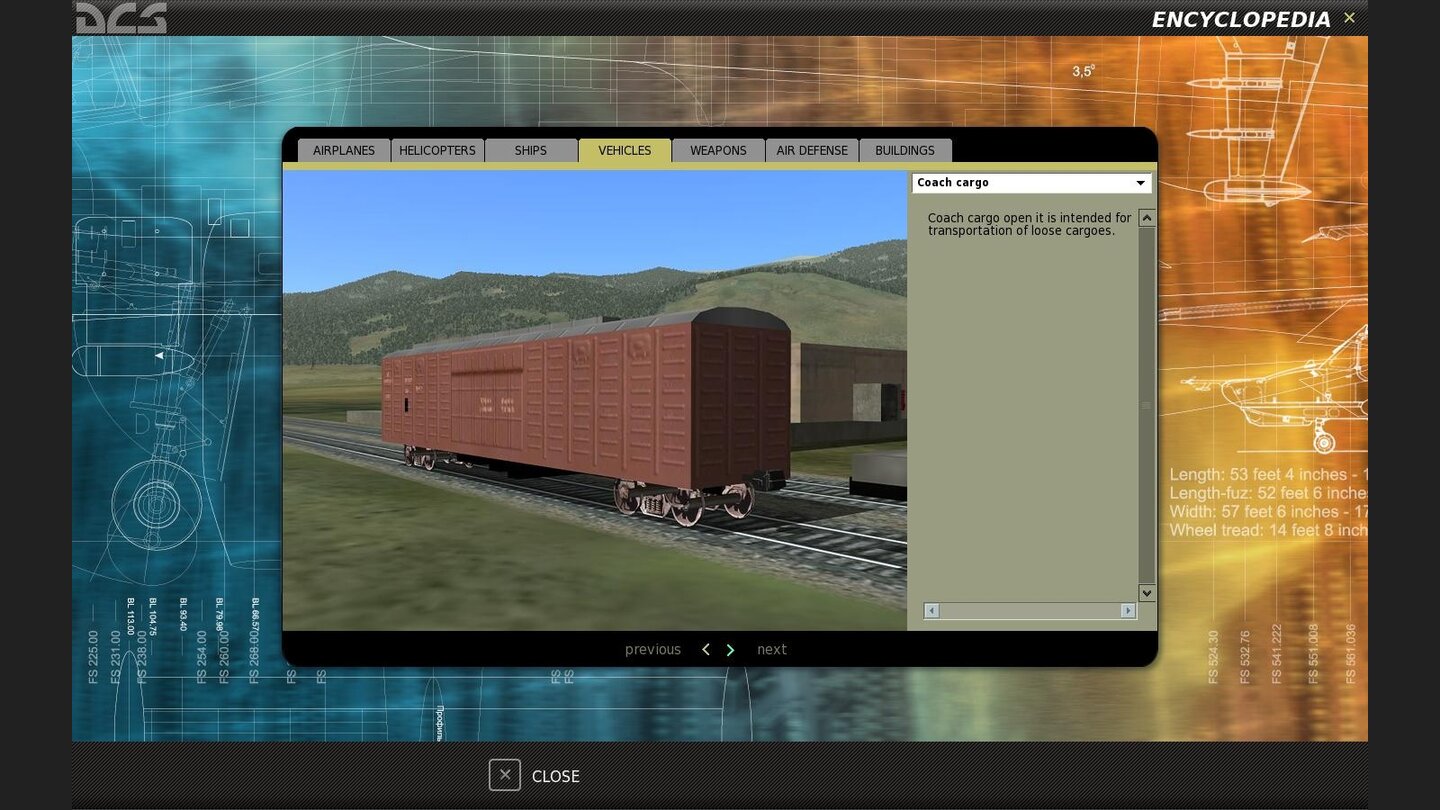Click the horizontal scroll right arrow
The height and width of the screenshot is (810, 1440).
(x=1128, y=610)
